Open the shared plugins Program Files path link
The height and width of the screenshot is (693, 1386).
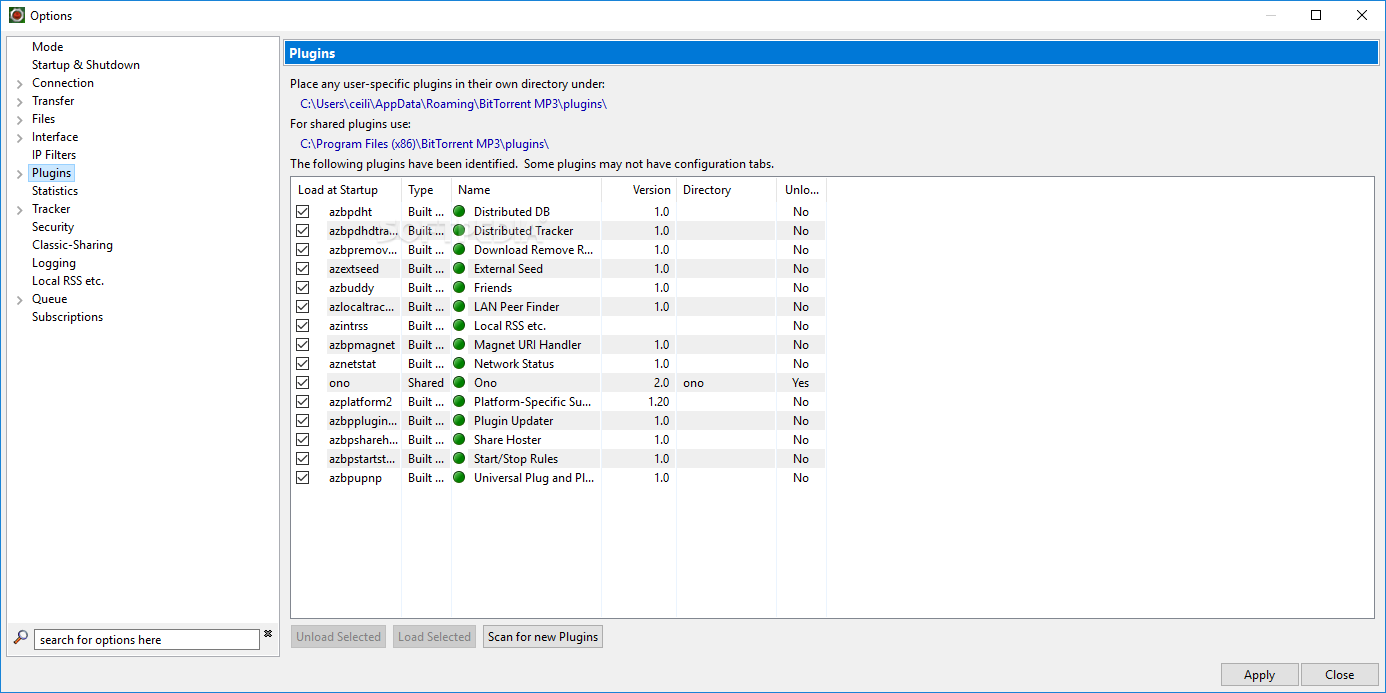(424, 144)
